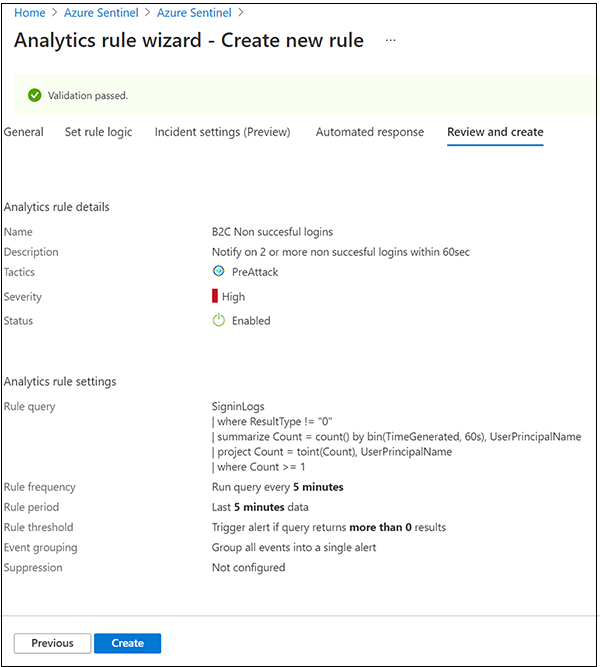Go to Incident settings (Preview) tab
The width and height of the screenshot is (600, 667).
222,132
